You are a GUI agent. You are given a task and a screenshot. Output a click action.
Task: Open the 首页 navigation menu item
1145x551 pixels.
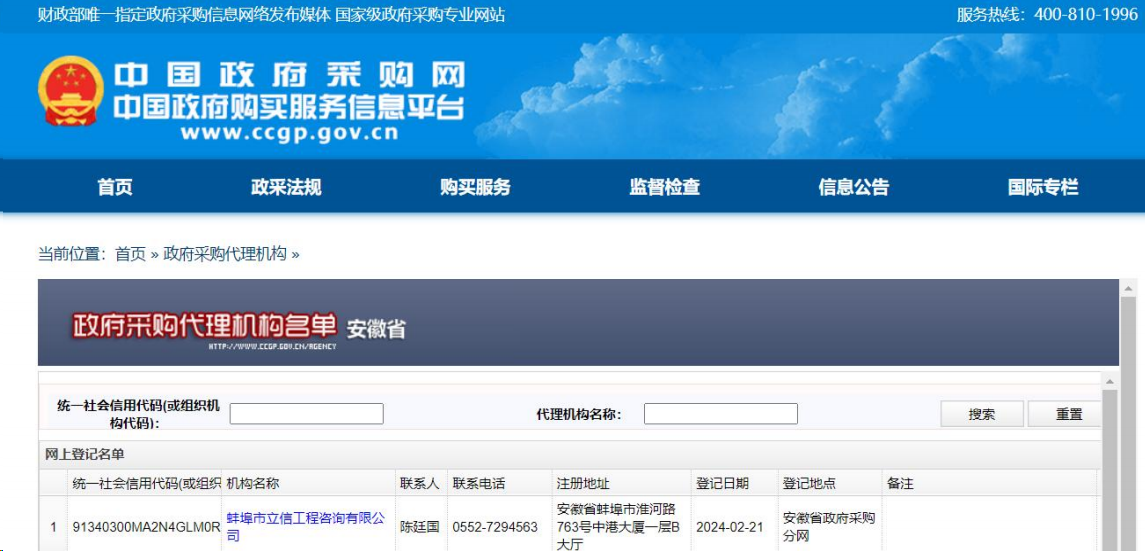point(115,187)
